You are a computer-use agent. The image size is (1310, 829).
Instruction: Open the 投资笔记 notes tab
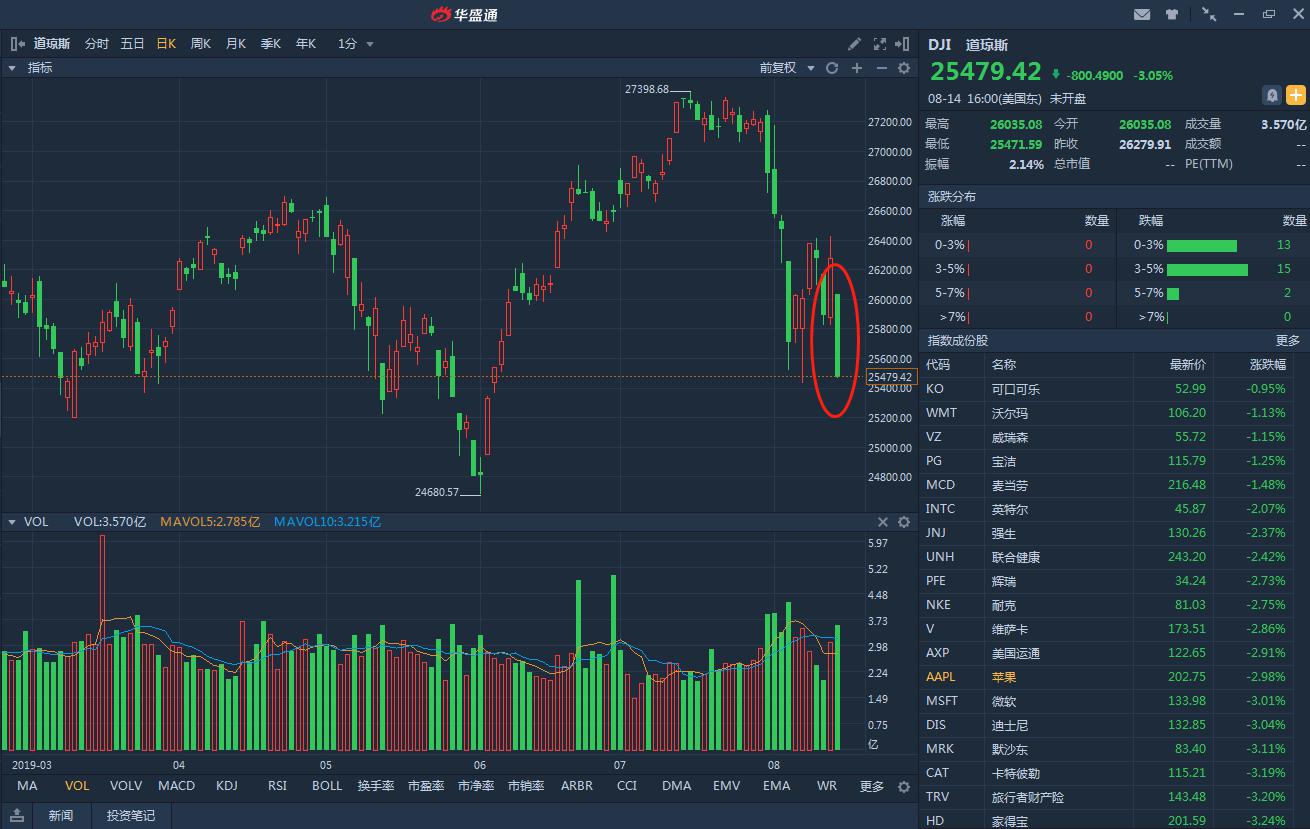tap(131, 815)
